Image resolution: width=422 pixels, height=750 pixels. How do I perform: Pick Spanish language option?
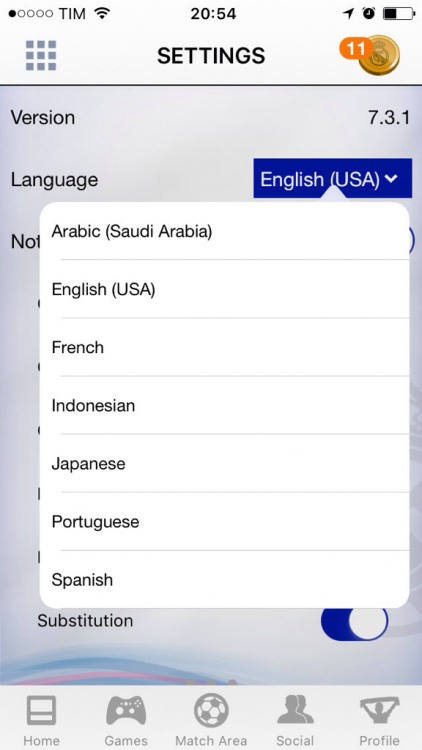pyautogui.click(x=224, y=580)
